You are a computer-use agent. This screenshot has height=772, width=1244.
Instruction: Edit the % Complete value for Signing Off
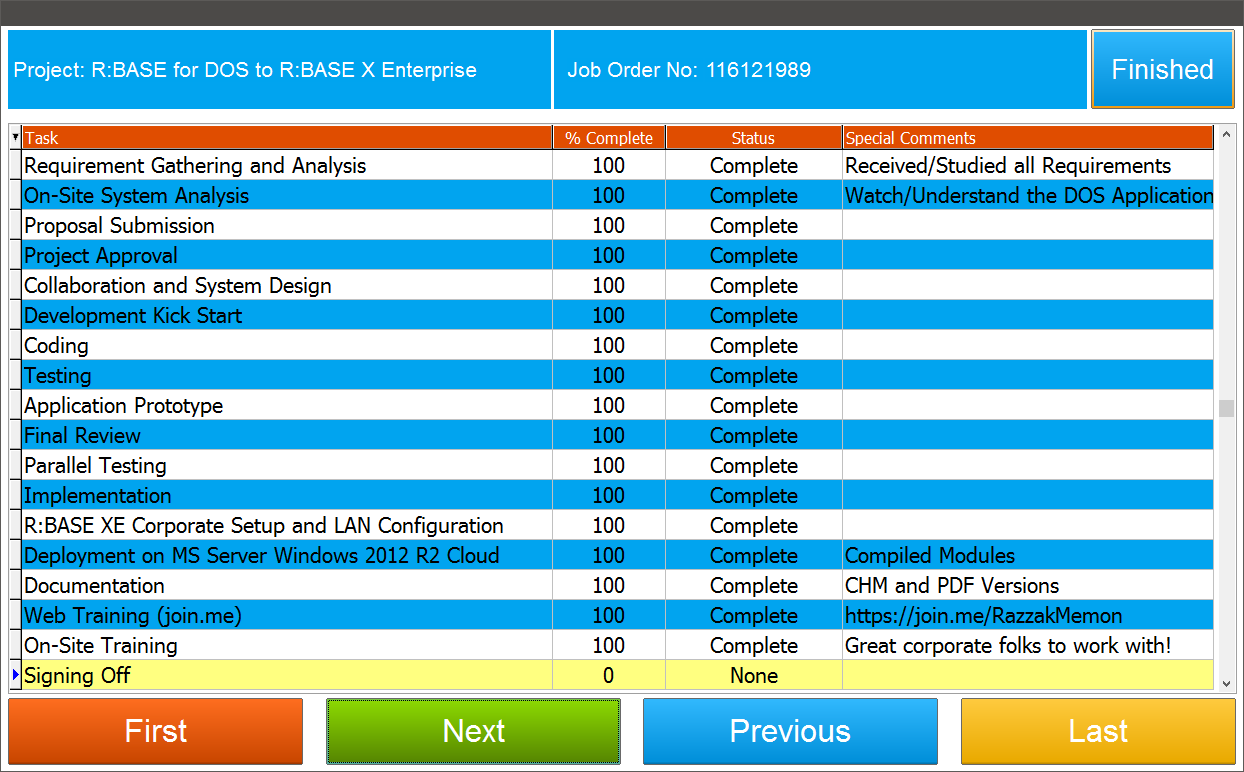[x=609, y=676]
